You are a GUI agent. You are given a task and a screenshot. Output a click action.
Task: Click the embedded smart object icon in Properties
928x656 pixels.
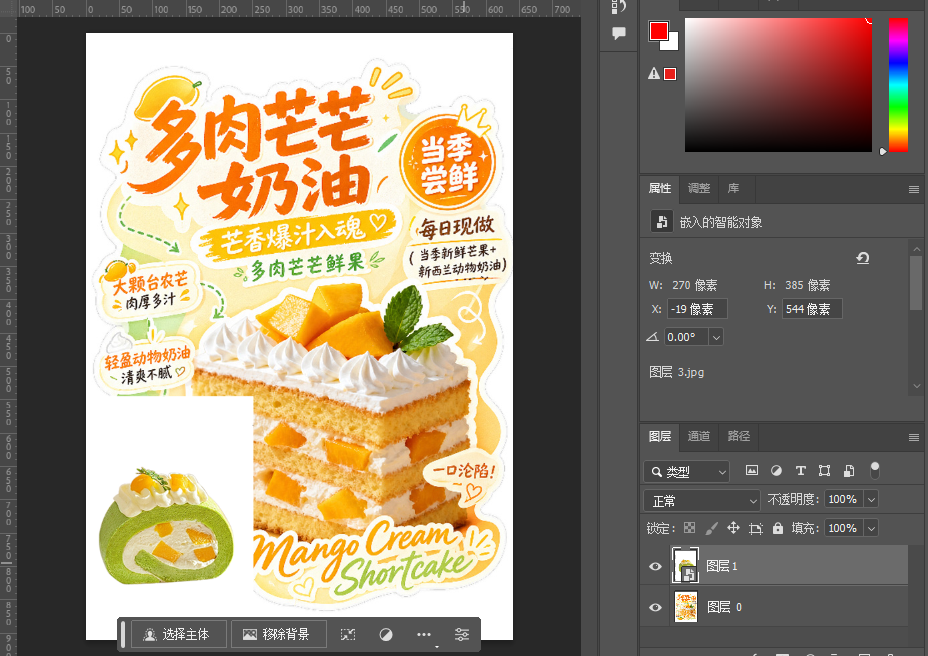(x=662, y=222)
